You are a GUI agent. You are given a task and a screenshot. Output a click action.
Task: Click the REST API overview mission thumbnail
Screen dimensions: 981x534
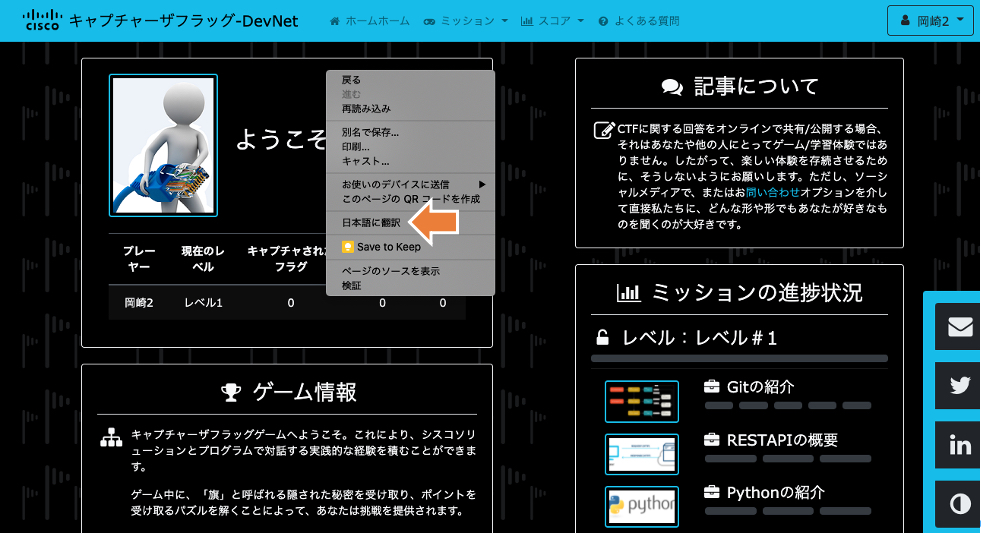tap(641, 453)
